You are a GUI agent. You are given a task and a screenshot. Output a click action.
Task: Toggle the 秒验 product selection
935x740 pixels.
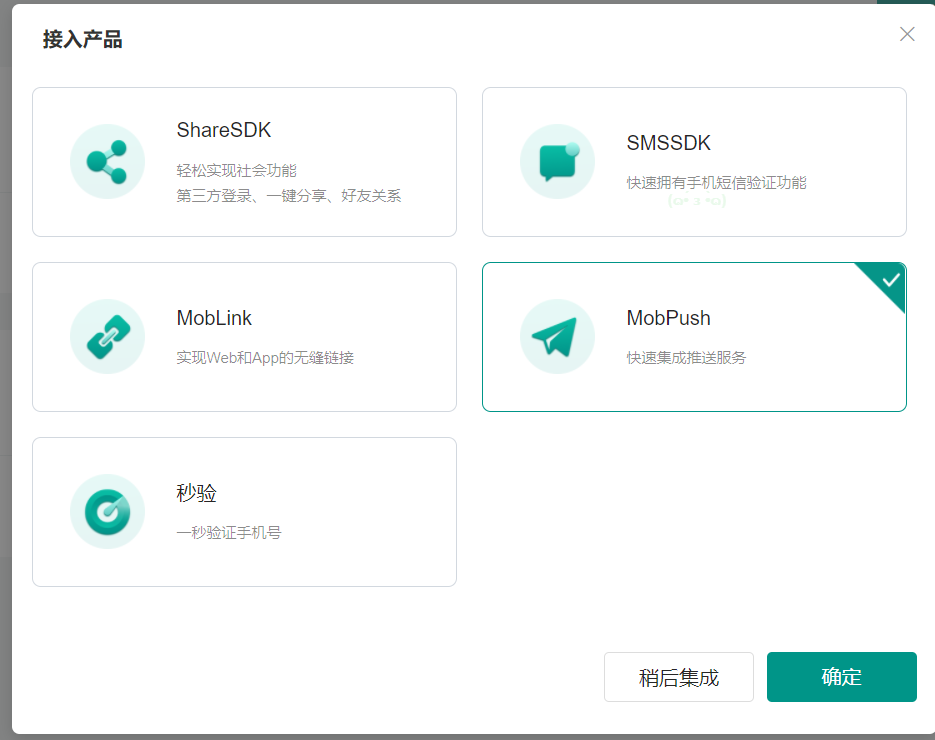[x=244, y=511]
